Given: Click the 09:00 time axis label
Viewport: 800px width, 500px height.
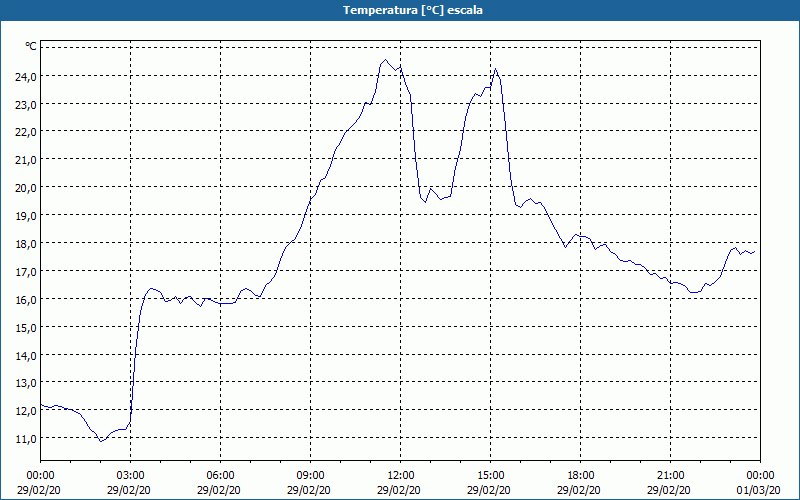Looking at the screenshot, I should click(x=311, y=476).
